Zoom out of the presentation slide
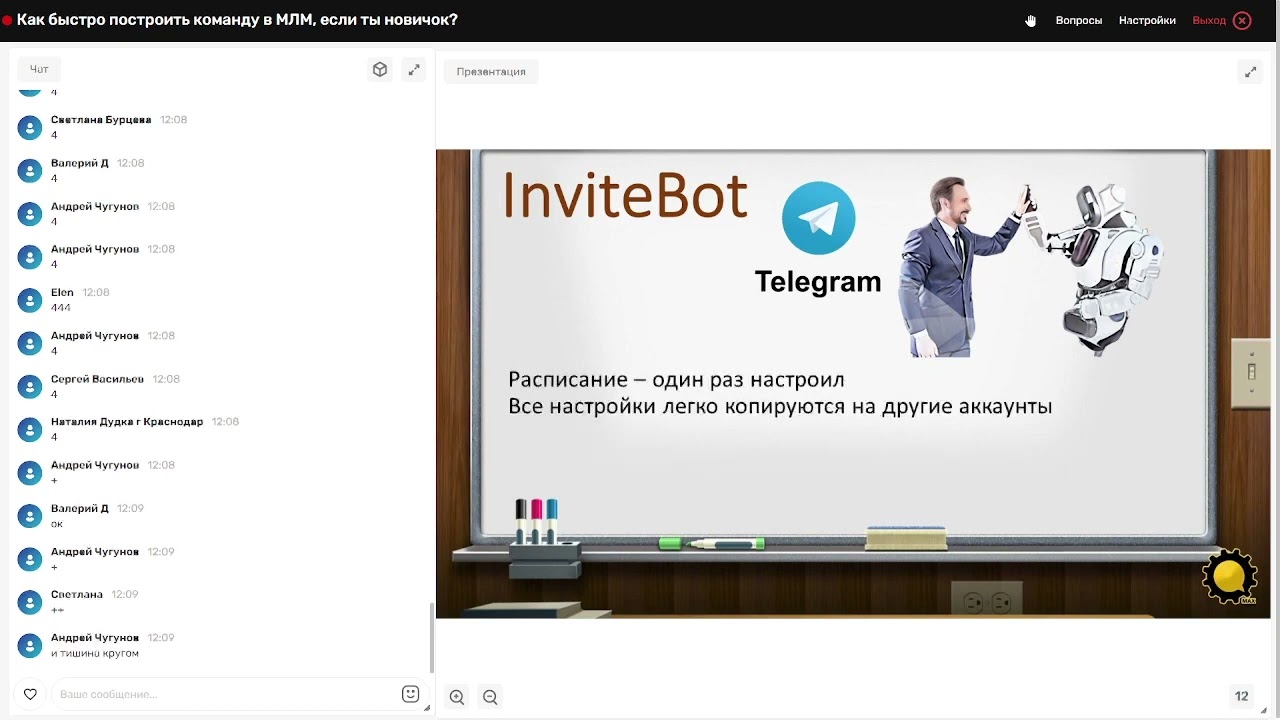 (x=490, y=697)
